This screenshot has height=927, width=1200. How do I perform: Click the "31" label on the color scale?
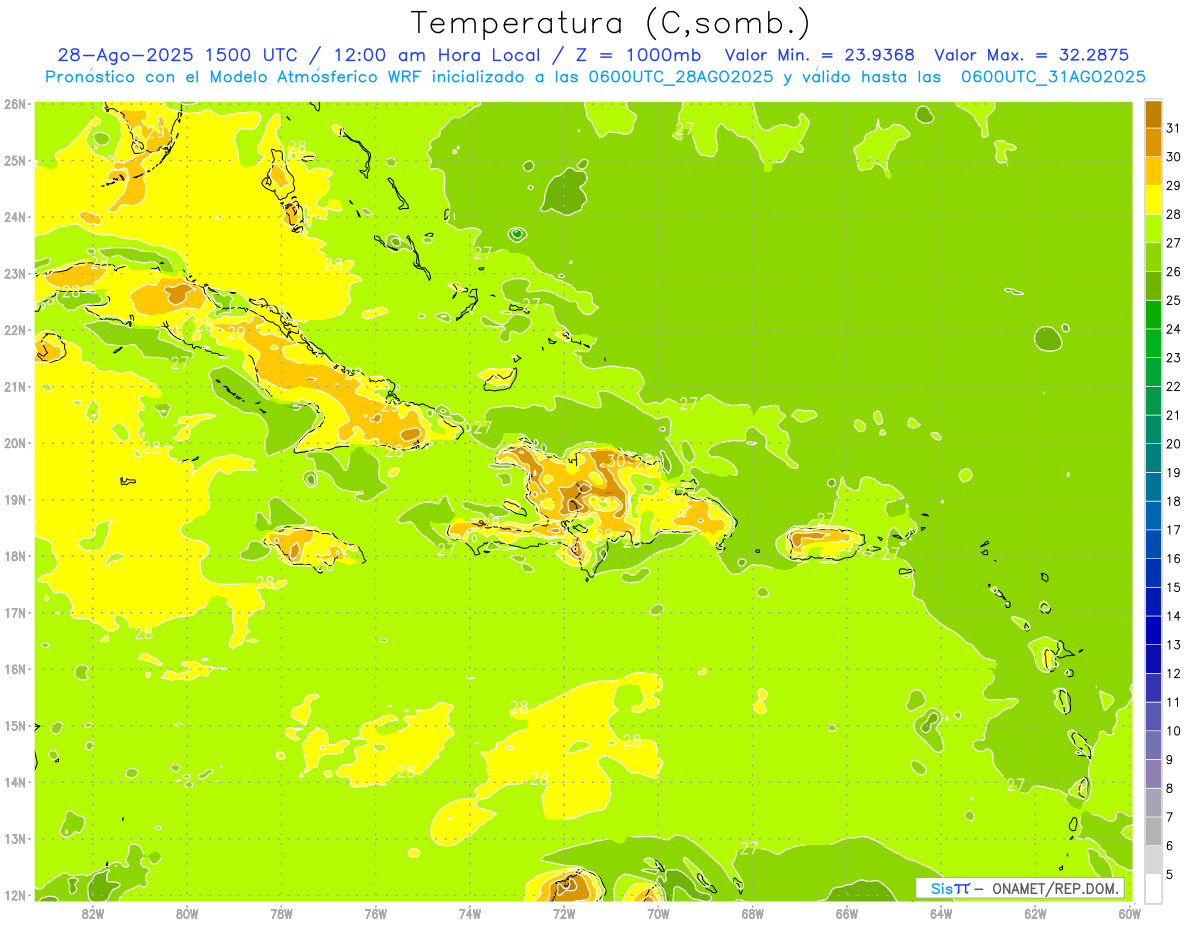point(1173,128)
